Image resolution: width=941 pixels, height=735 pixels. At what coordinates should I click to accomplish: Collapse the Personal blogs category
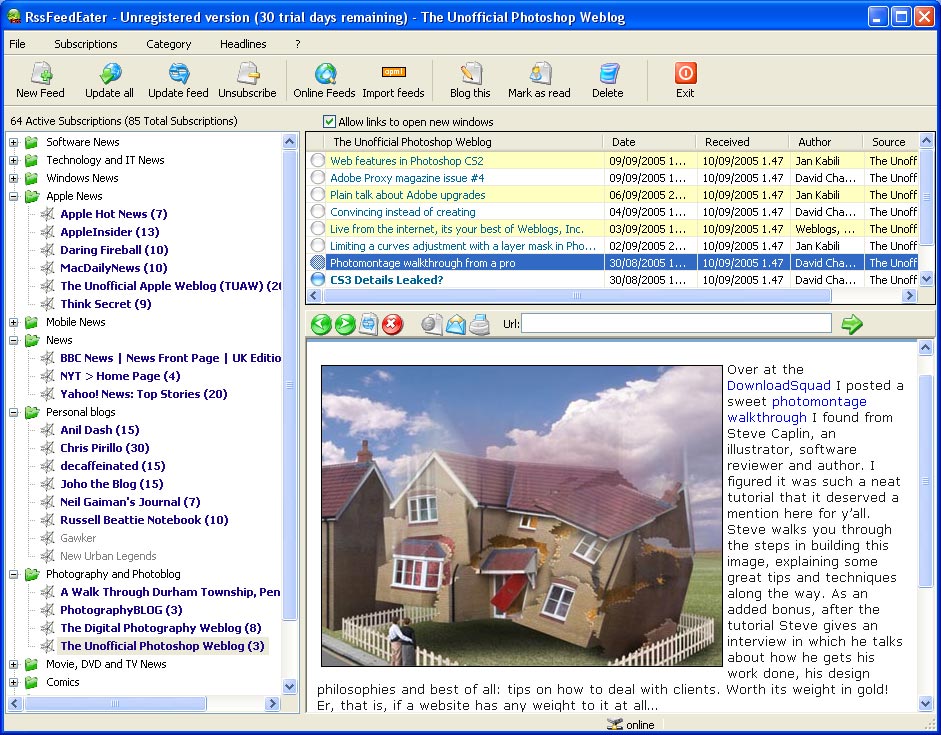(14, 412)
